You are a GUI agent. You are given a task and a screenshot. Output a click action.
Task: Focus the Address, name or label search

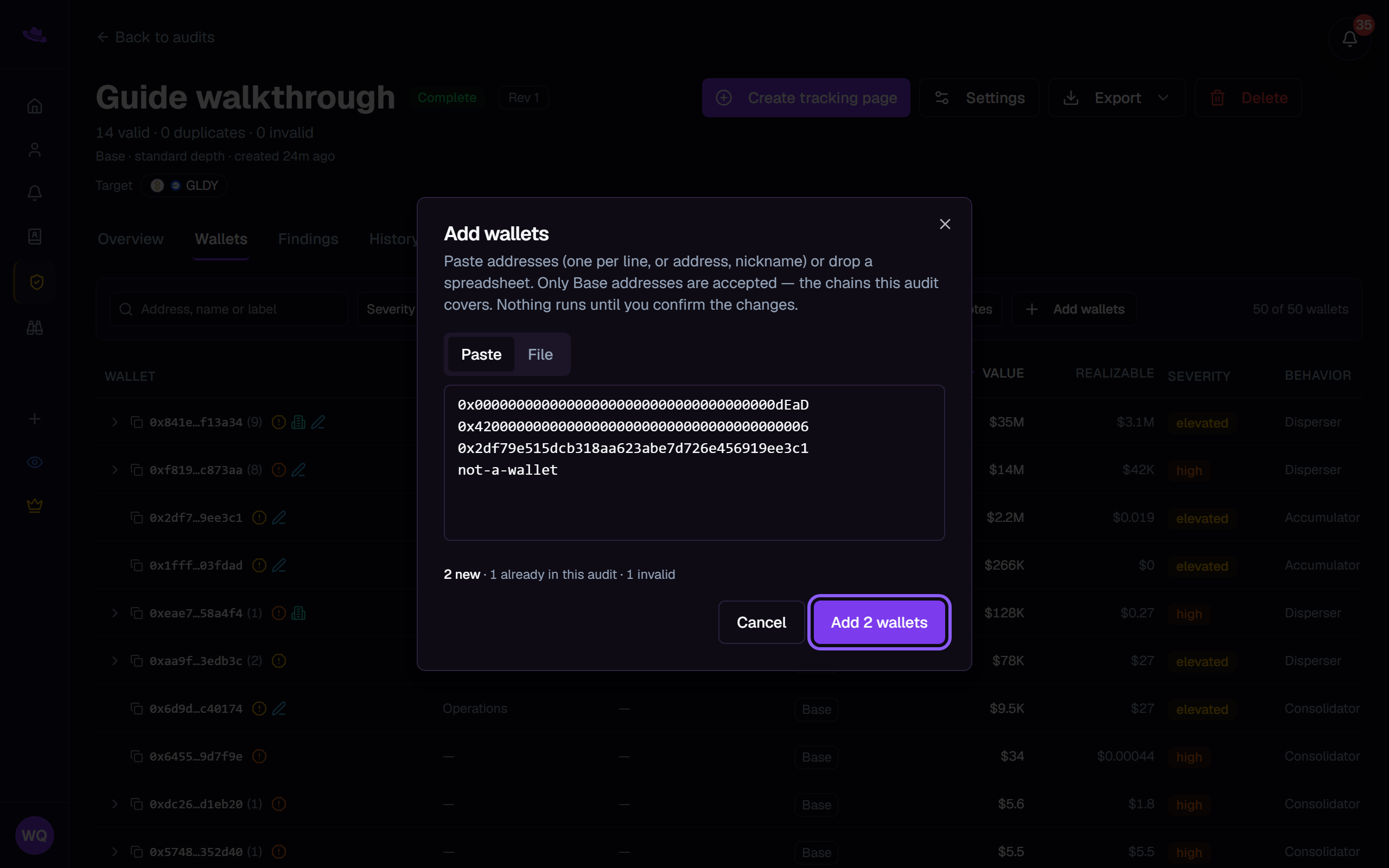229,309
